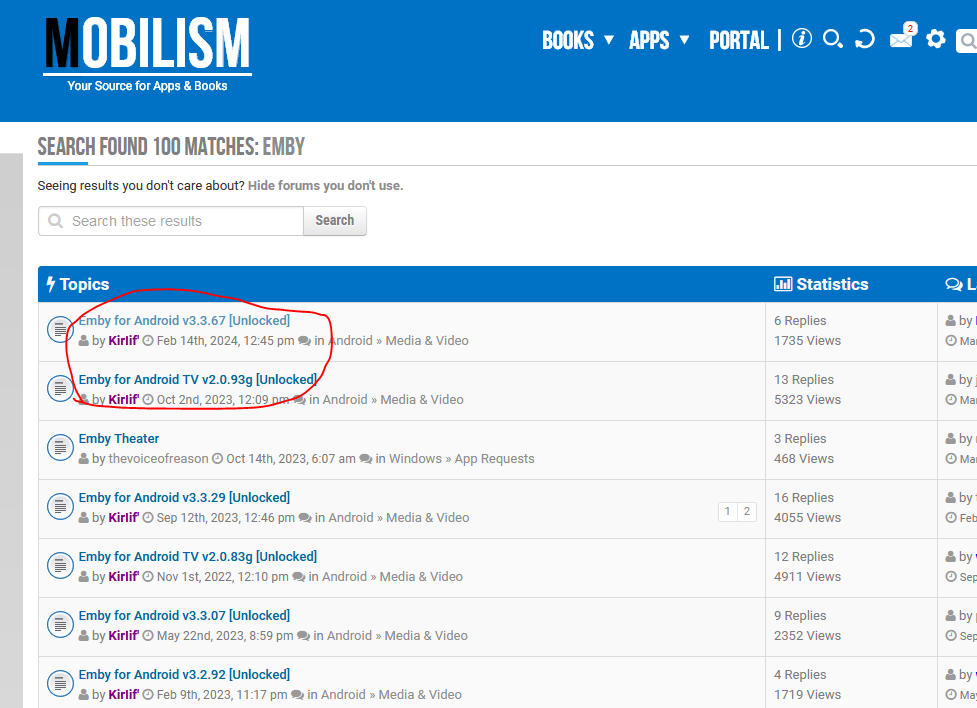Image resolution: width=977 pixels, height=708 pixels.
Task: Open topic 'Emby for Android v3.3.29 [Unlocked]'
Action: (x=184, y=497)
